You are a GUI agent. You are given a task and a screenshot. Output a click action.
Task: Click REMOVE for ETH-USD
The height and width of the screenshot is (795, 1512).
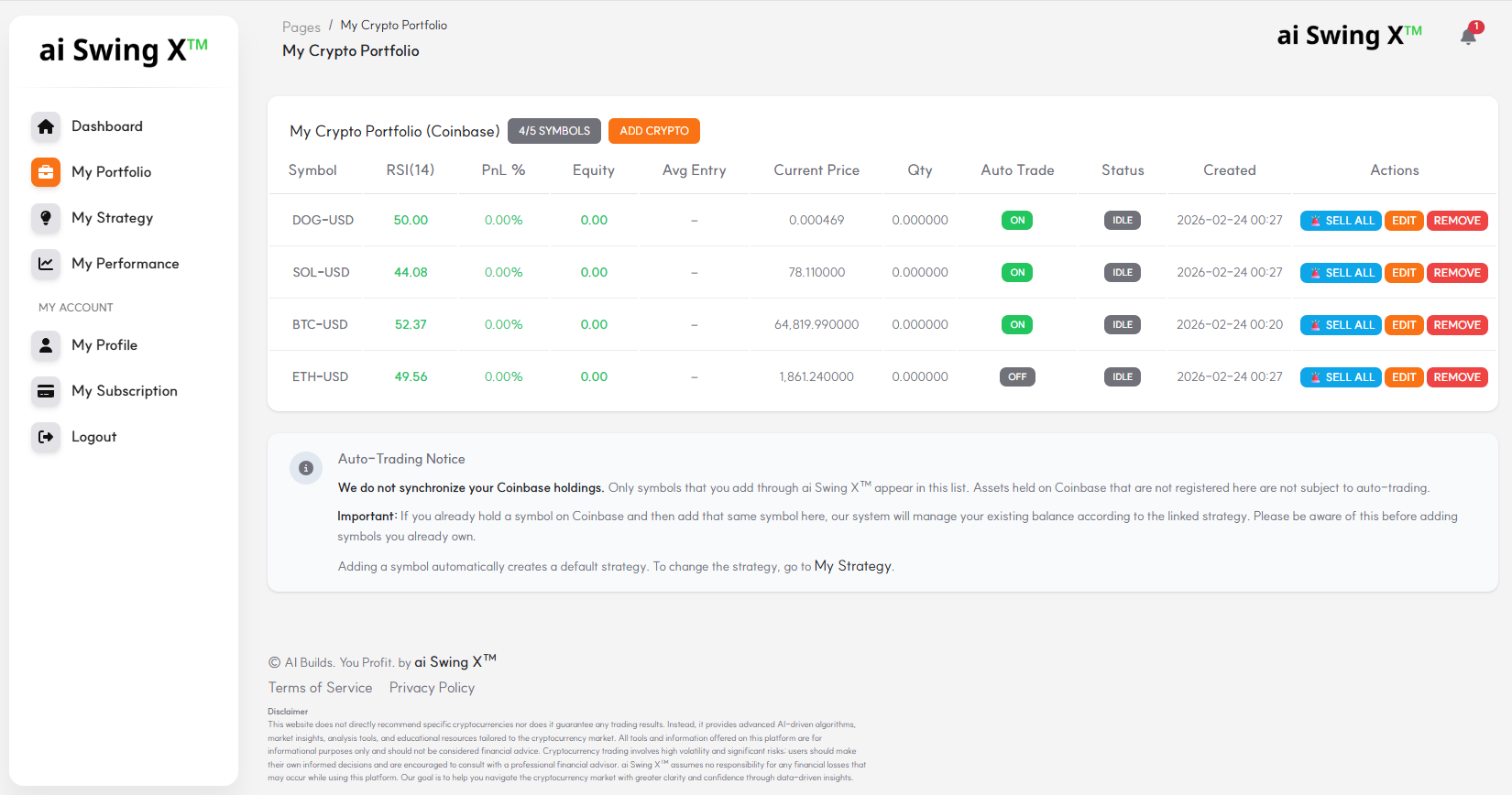pos(1457,377)
